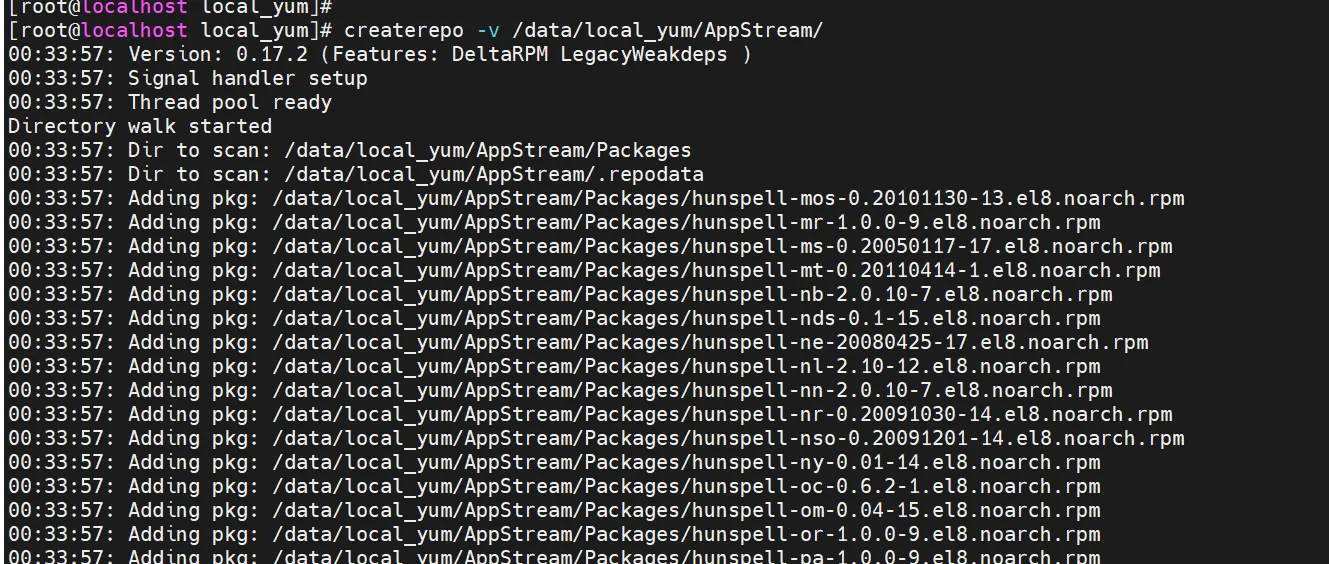
Task: Click the -v flag in createrepo command
Action: coord(488,30)
